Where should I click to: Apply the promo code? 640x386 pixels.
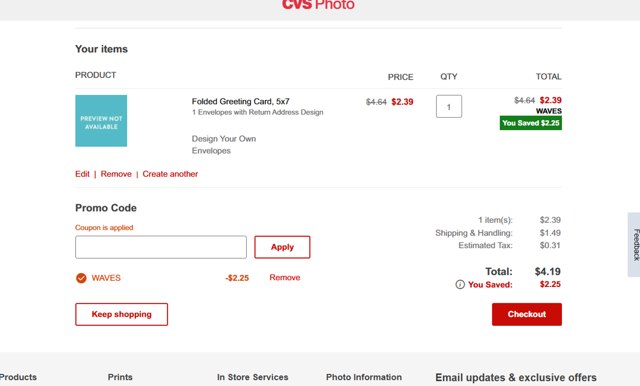pyautogui.click(x=282, y=247)
